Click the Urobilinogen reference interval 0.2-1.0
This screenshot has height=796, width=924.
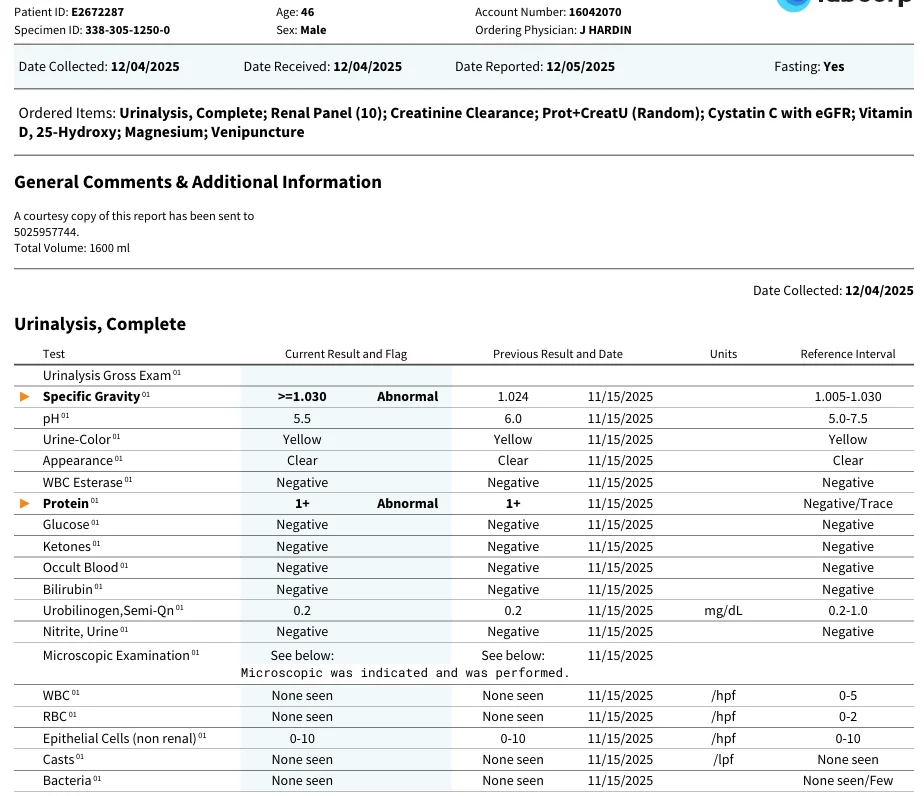coord(847,610)
